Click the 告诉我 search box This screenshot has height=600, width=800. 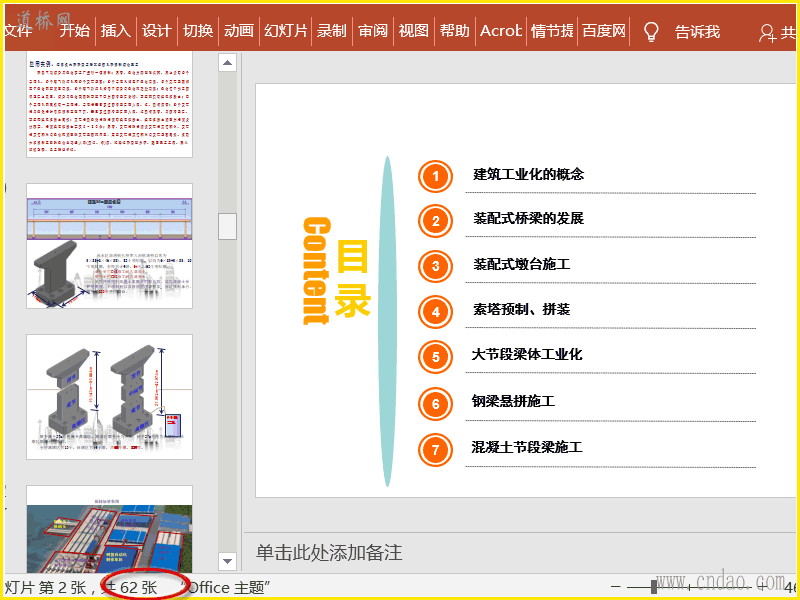click(697, 32)
